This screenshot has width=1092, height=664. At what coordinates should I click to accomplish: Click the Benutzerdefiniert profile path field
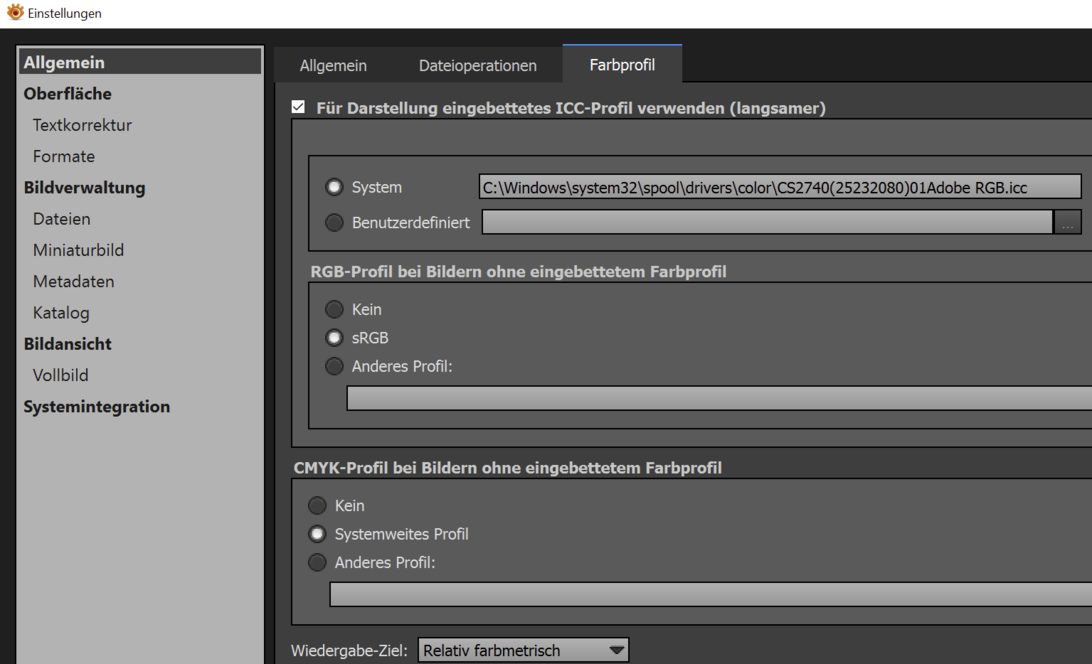coord(766,223)
